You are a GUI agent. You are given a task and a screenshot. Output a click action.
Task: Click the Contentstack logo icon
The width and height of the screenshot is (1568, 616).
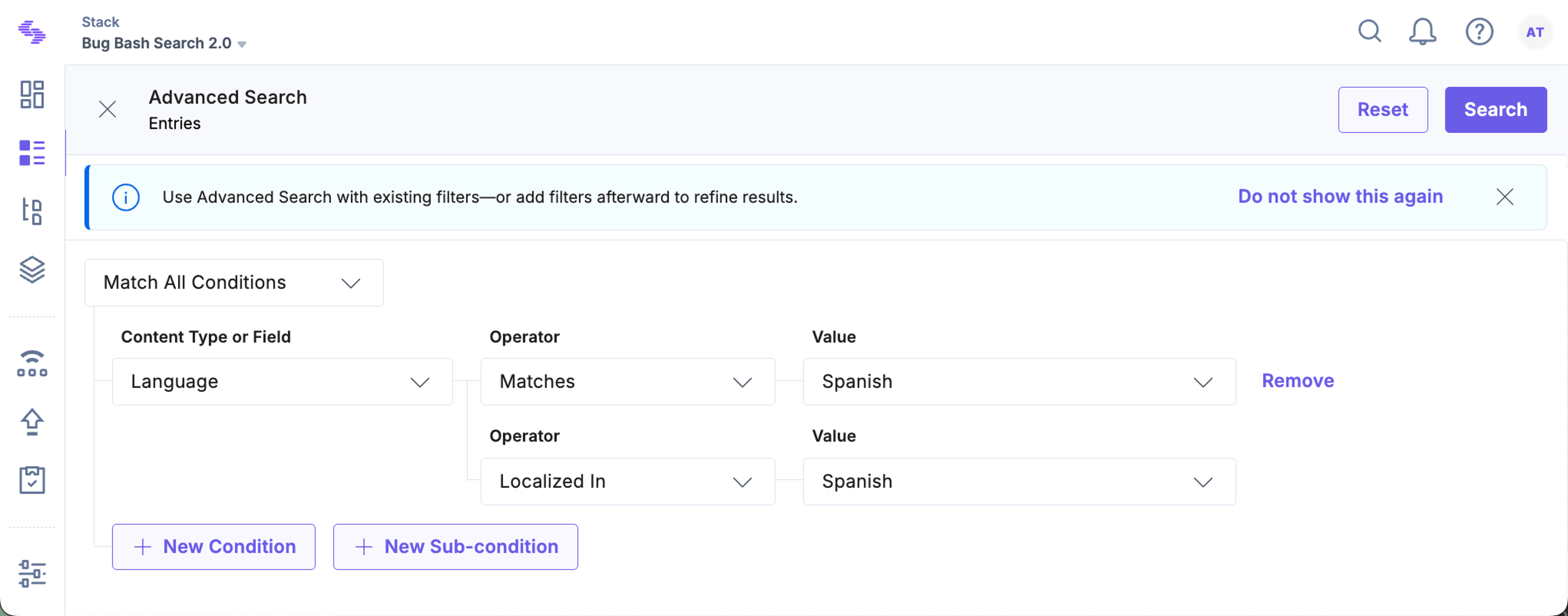tap(32, 31)
